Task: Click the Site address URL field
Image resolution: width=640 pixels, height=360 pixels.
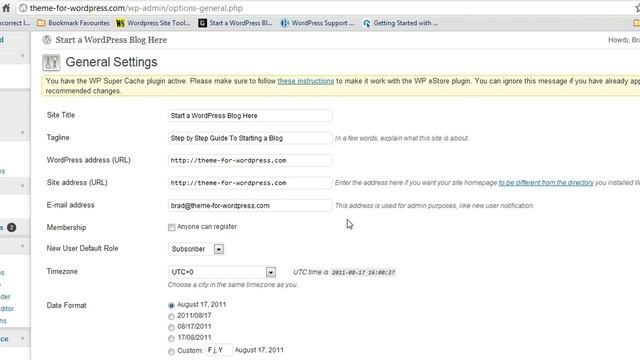Action: click(x=250, y=183)
